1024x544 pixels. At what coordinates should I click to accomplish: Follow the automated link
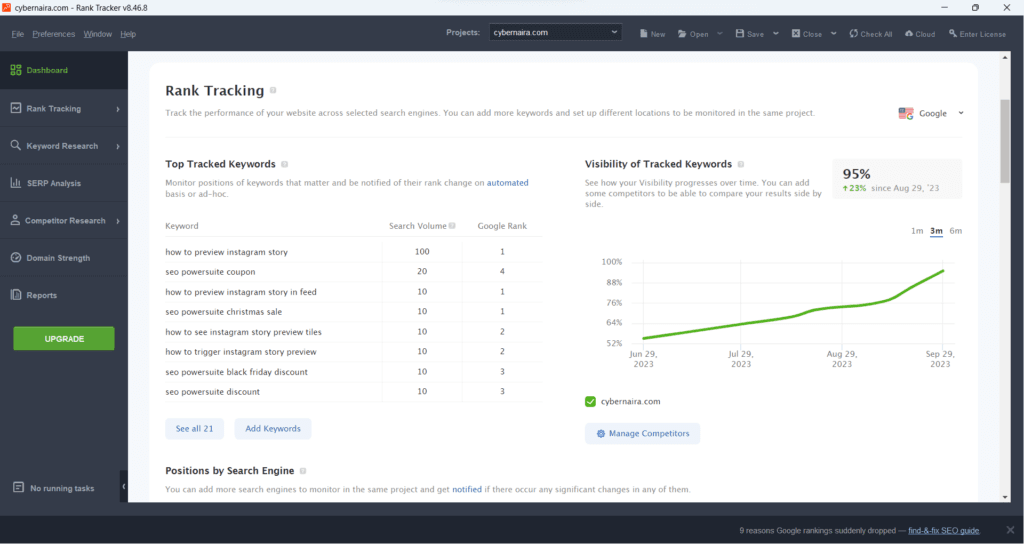point(507,183)
